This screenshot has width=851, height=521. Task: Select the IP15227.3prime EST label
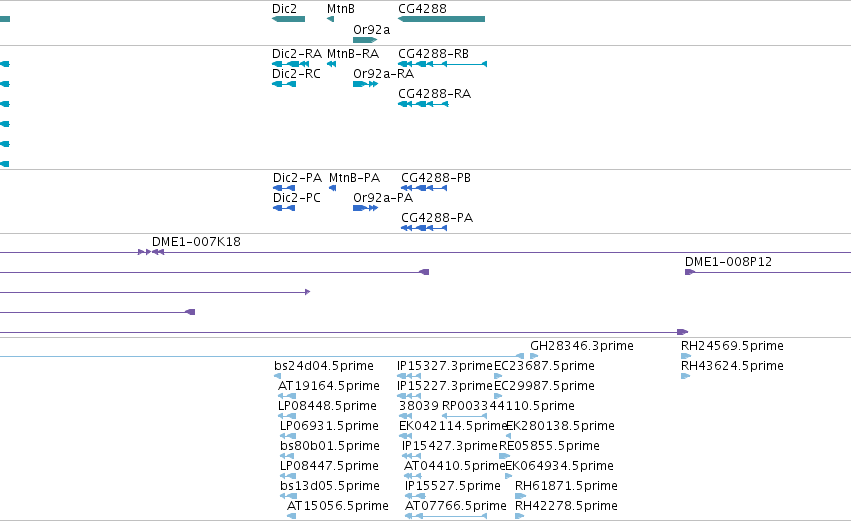tap(444, 386)
